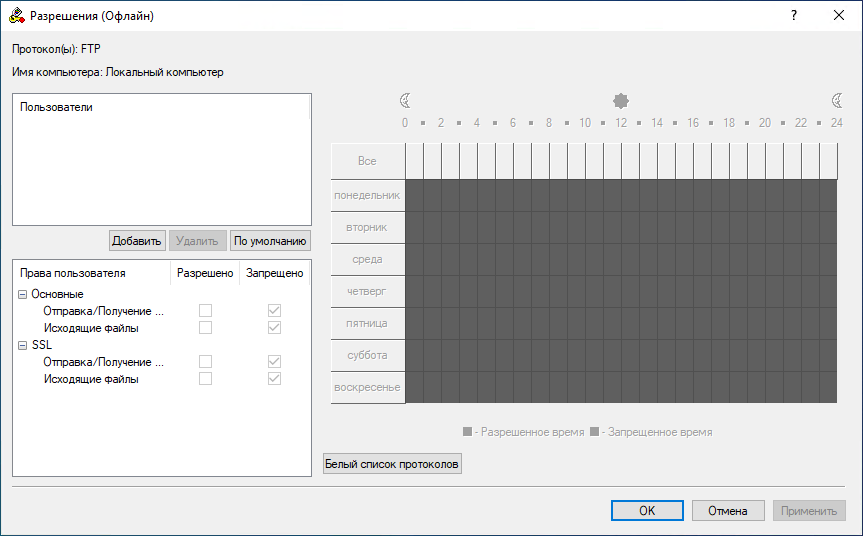Reset users with По умолчанию button

[x=270, y=240]
